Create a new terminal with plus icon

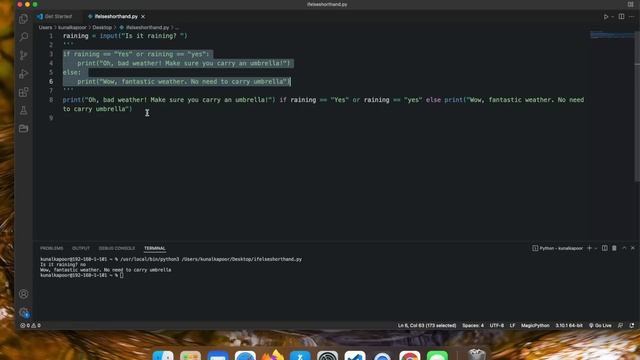[589, 248]
